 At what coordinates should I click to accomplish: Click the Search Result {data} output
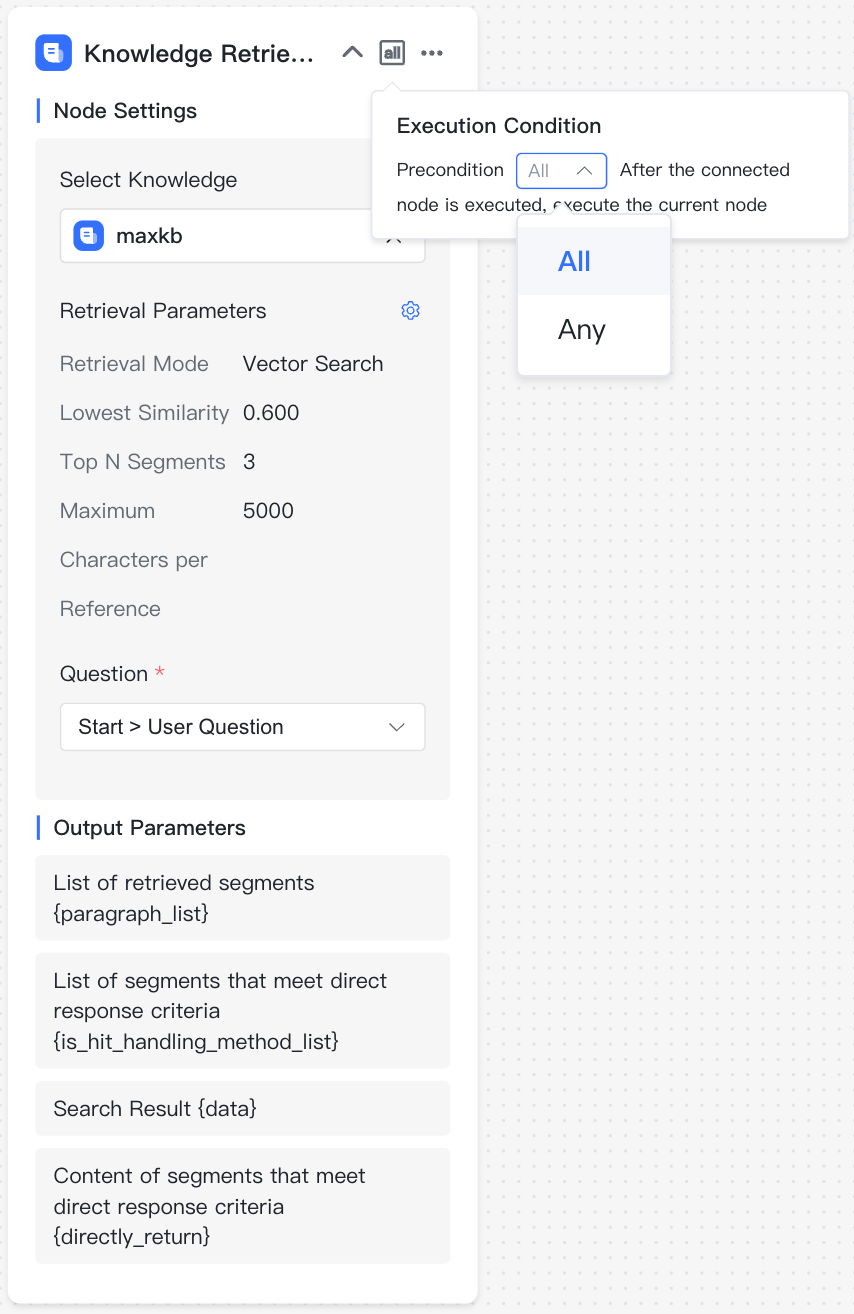tap(242, 1108)
